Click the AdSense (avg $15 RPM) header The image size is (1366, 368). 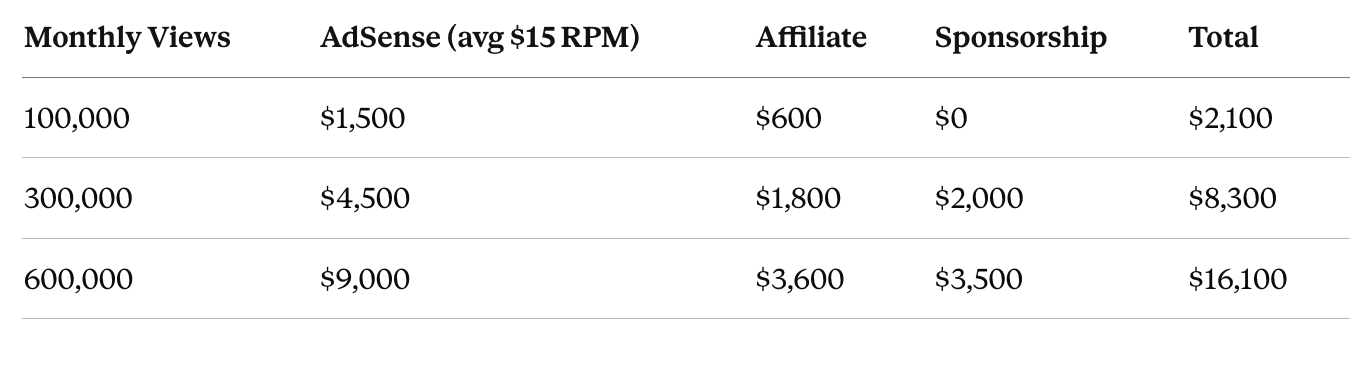tap(479, 39)
